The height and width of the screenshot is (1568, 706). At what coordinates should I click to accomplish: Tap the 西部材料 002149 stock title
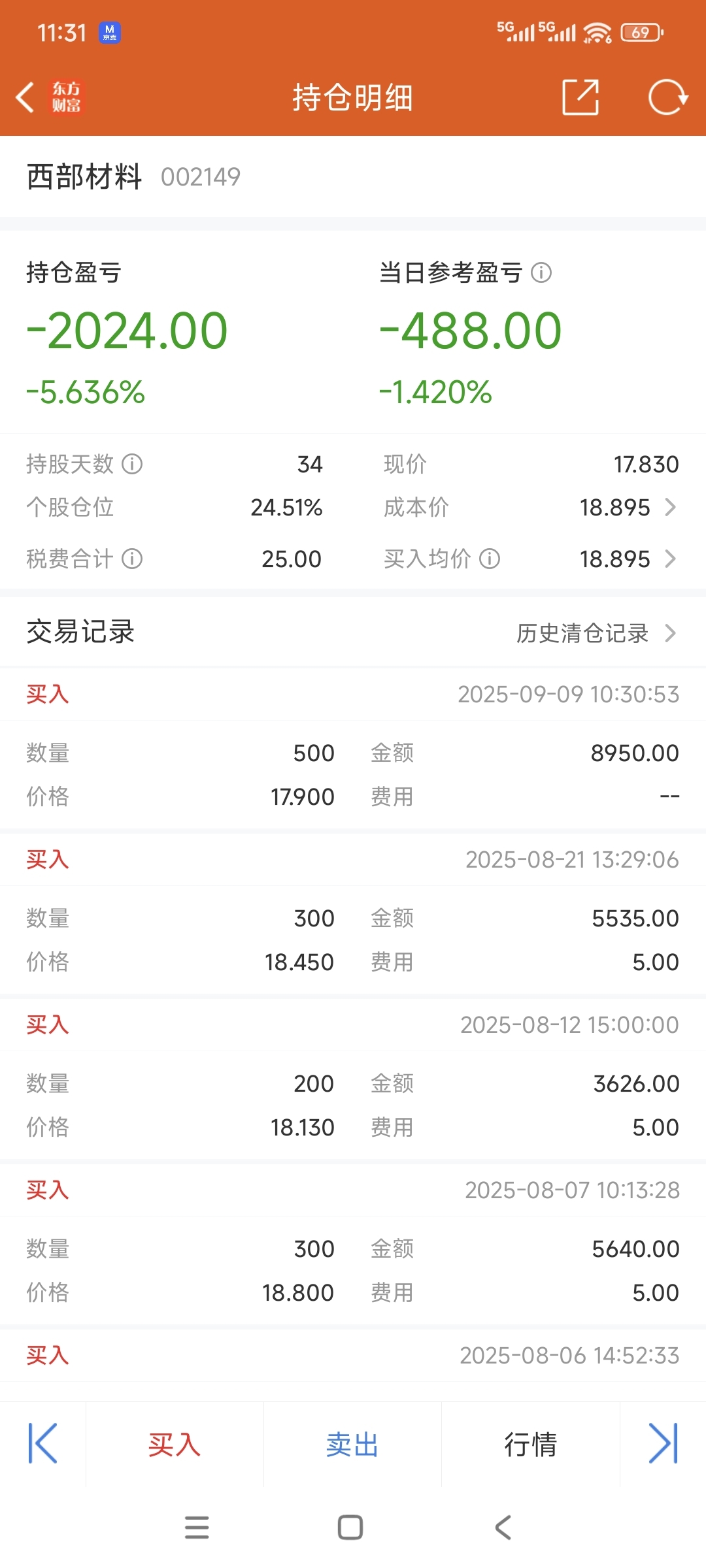point(133,176)
